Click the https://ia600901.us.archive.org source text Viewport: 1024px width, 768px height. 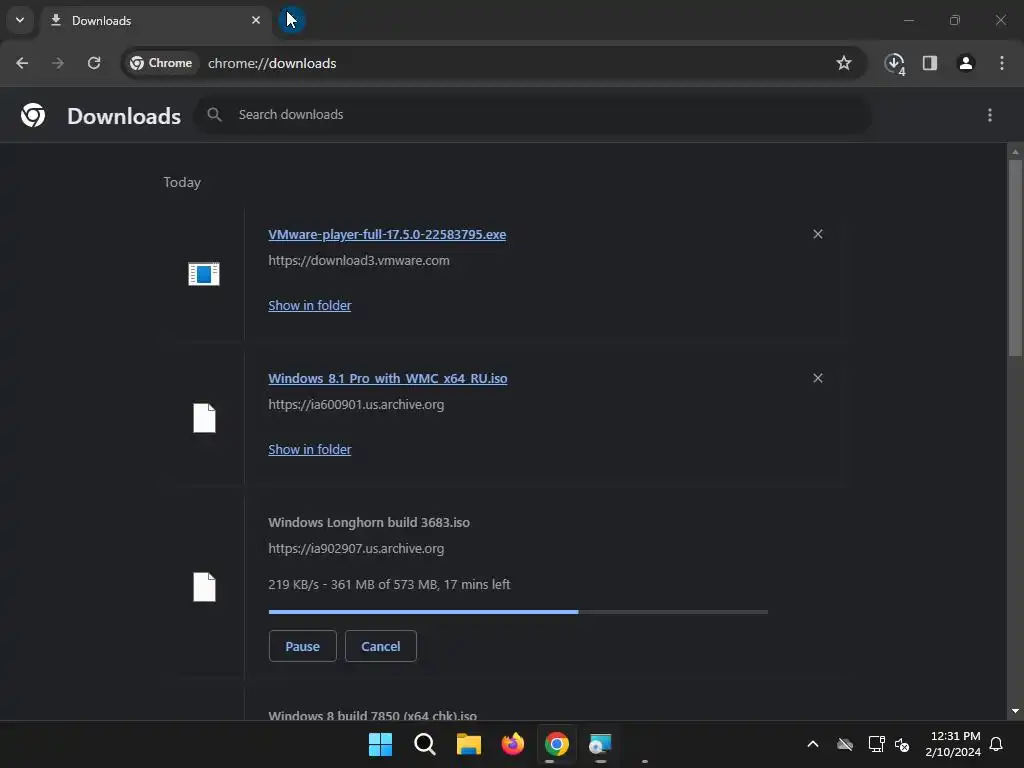[357, 405]
